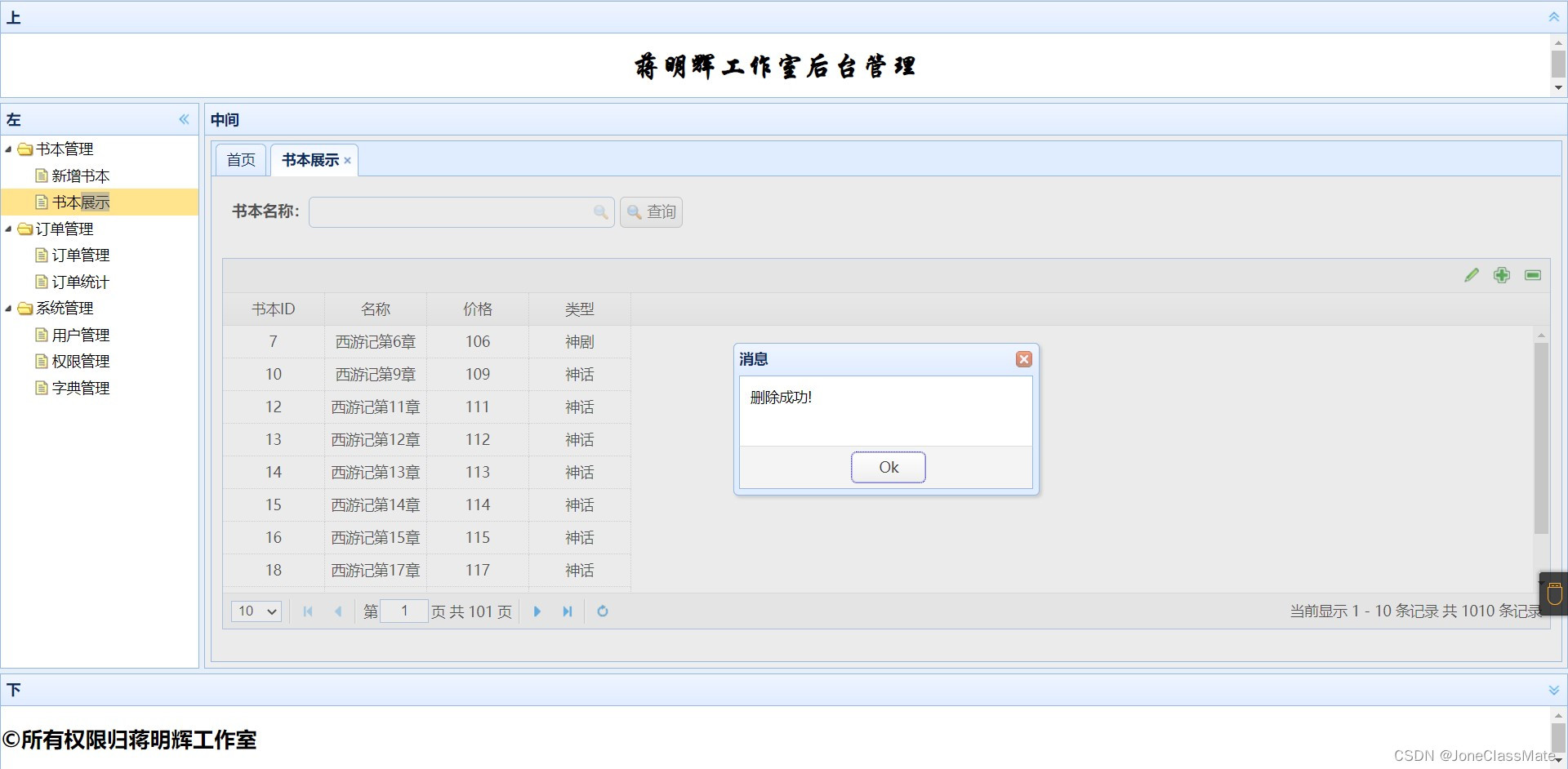
Task: Click book ID cell 18
Action: 274,571
